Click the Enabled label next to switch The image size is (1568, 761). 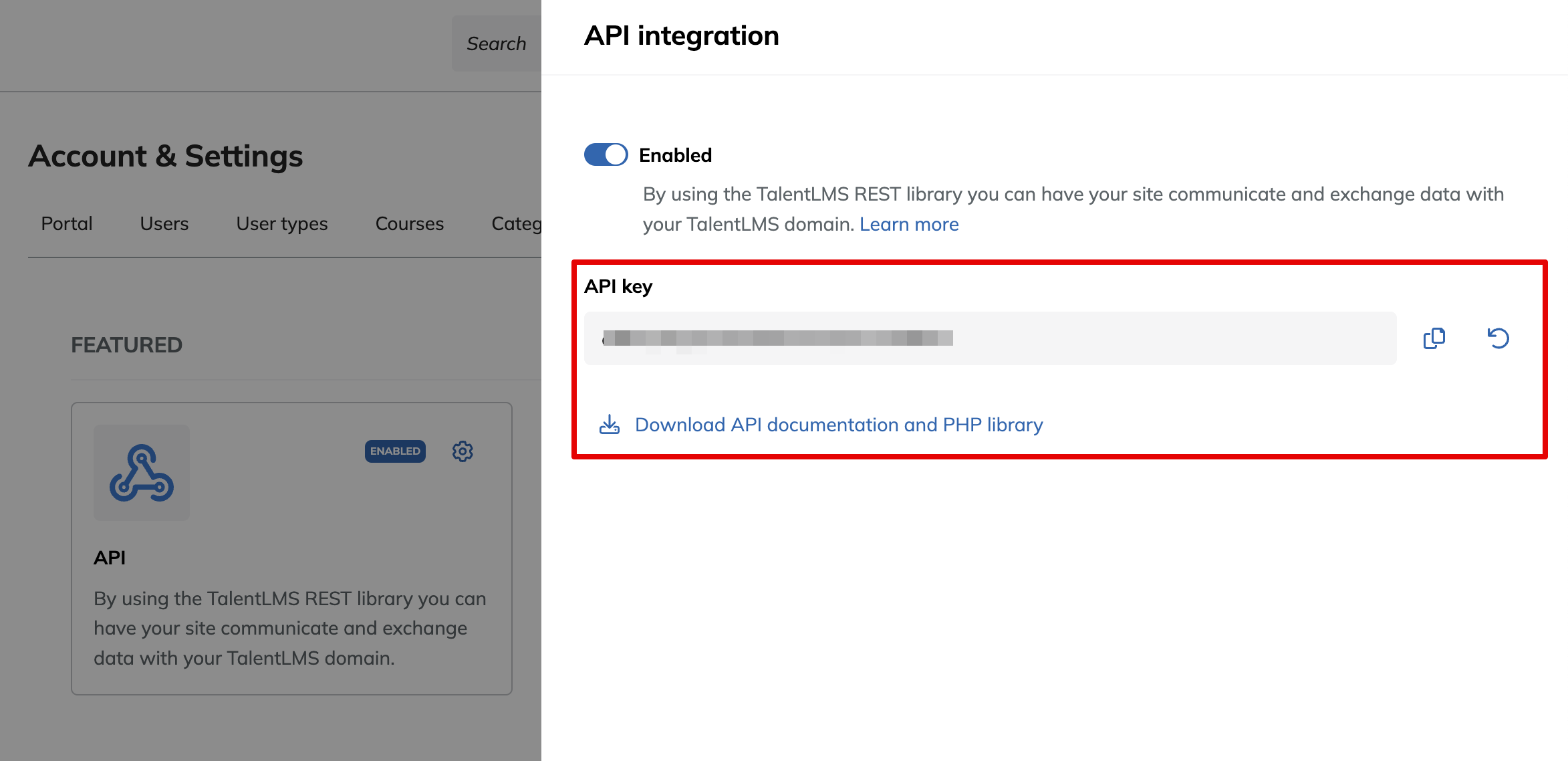coord(675,155)
